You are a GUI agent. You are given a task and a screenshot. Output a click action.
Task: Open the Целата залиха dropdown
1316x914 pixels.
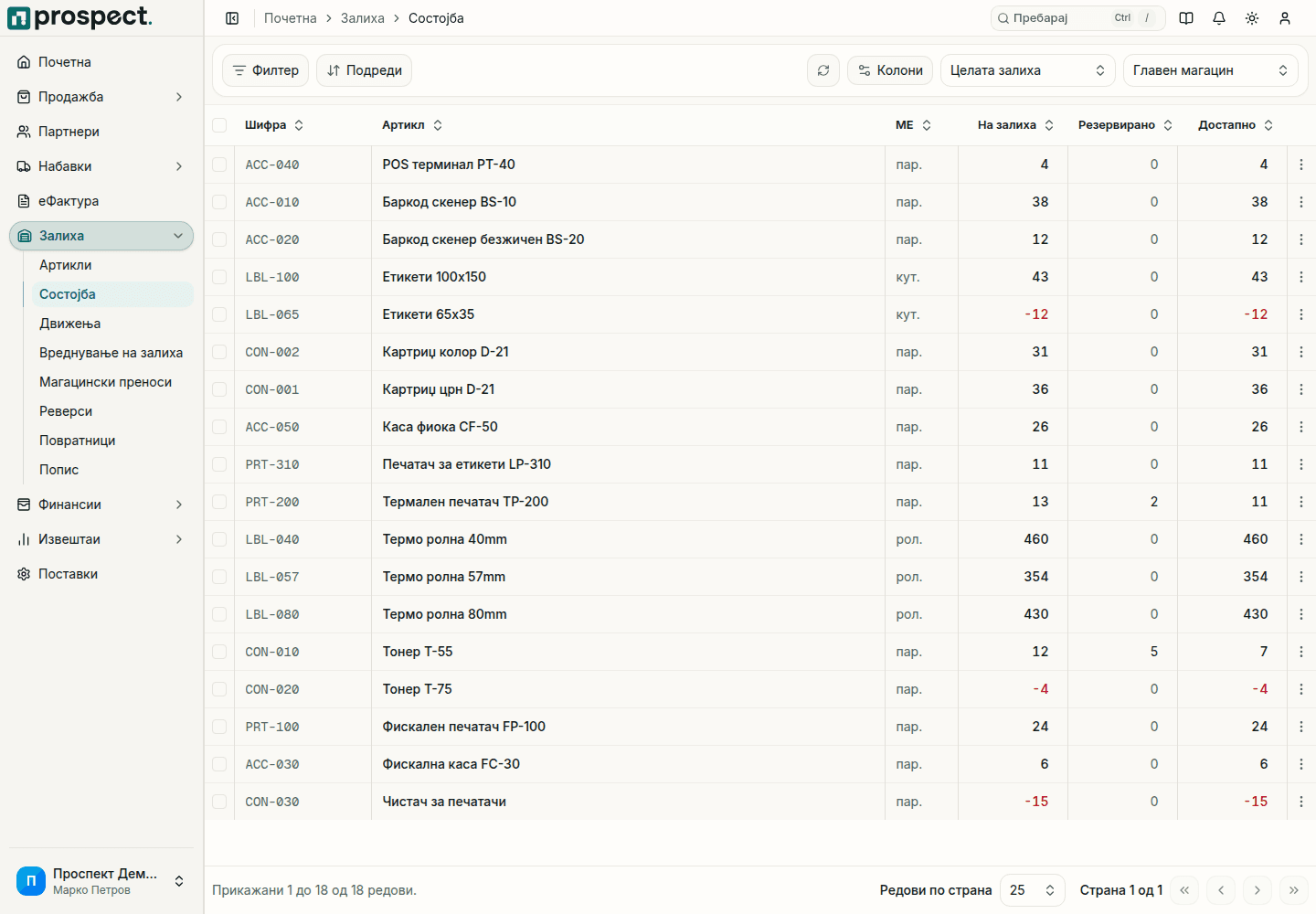1027,70
